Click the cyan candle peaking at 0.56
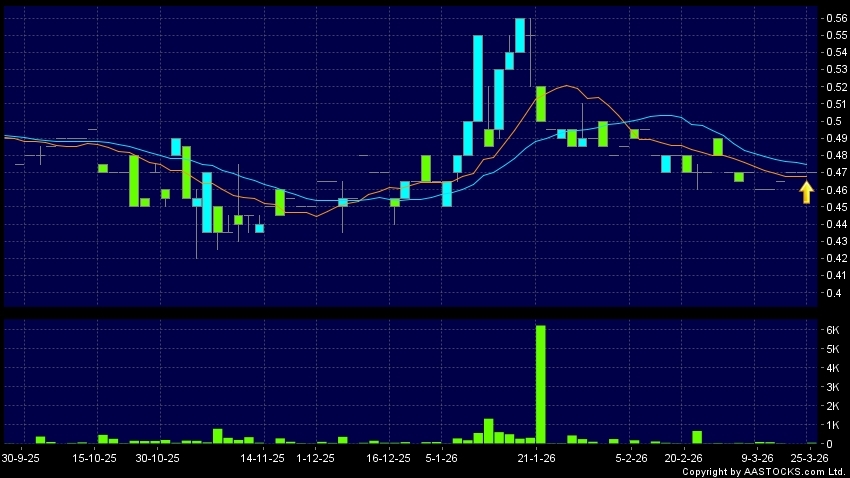Viewport: 850px width, 478px height. 520,35
